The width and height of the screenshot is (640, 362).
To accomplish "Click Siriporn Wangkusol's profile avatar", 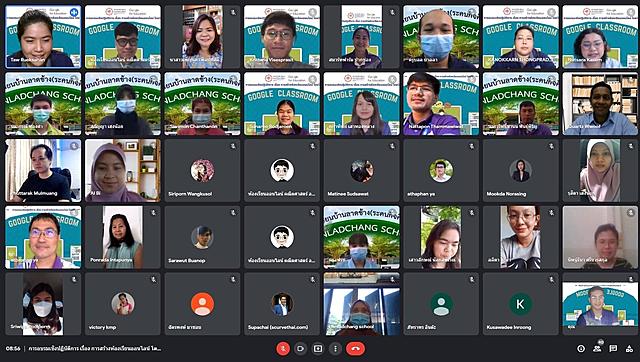I will (x=202, y=170).
